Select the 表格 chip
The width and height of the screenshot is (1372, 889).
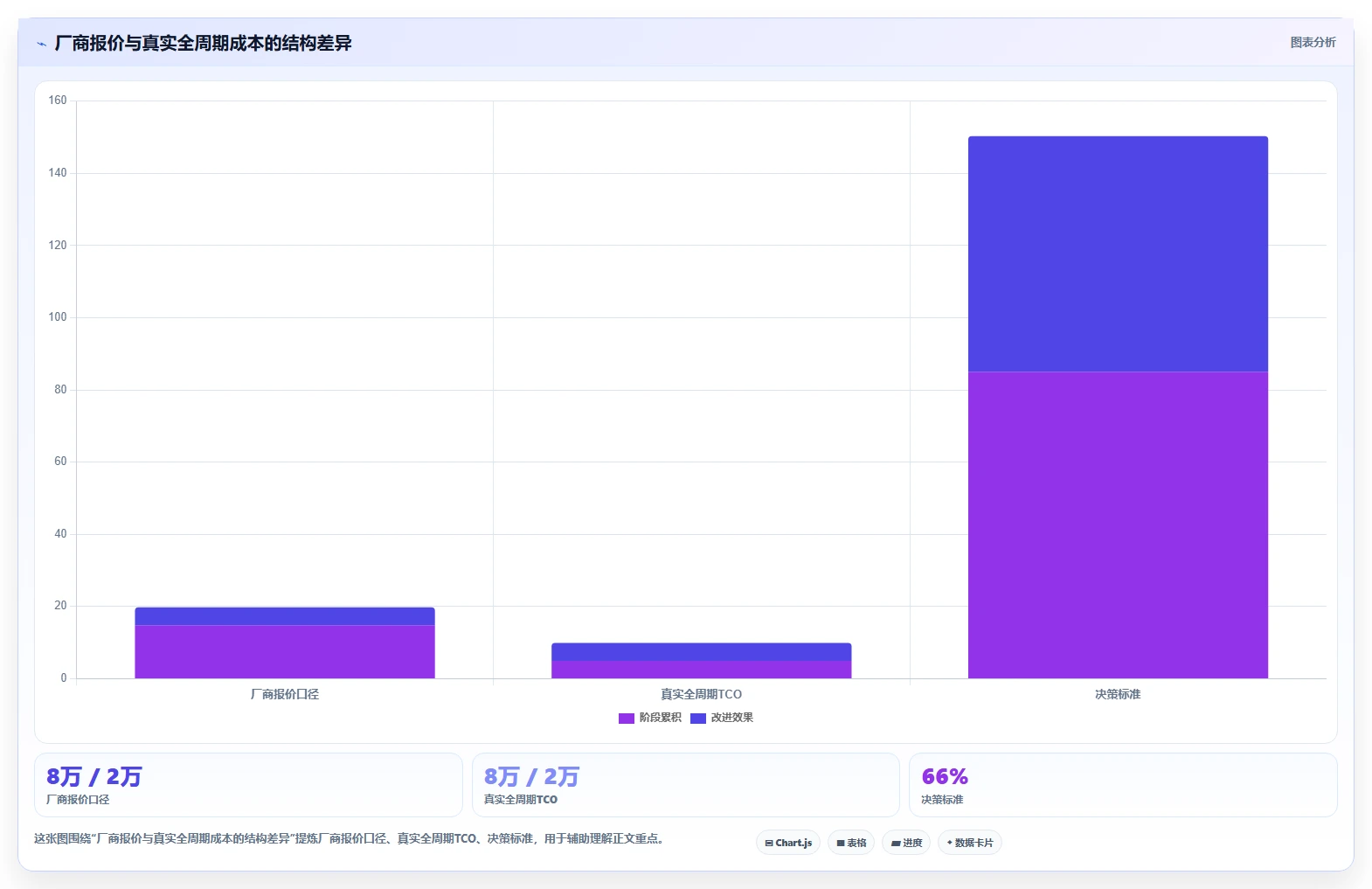click(x=851, y=843)
